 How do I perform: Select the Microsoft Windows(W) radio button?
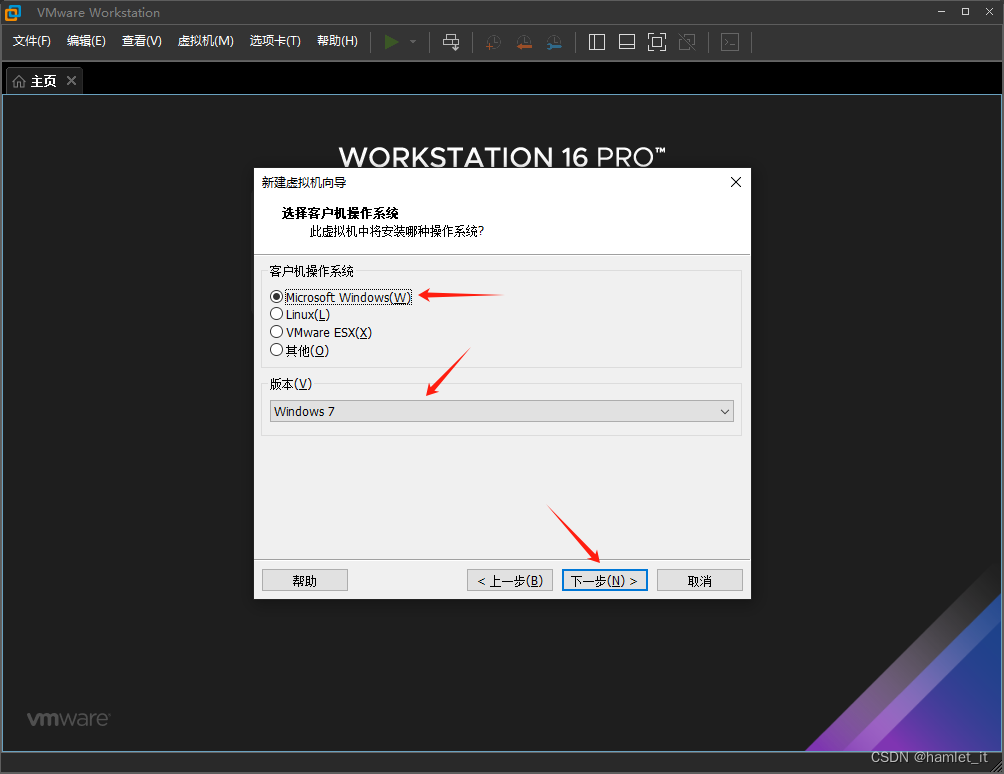276,297
